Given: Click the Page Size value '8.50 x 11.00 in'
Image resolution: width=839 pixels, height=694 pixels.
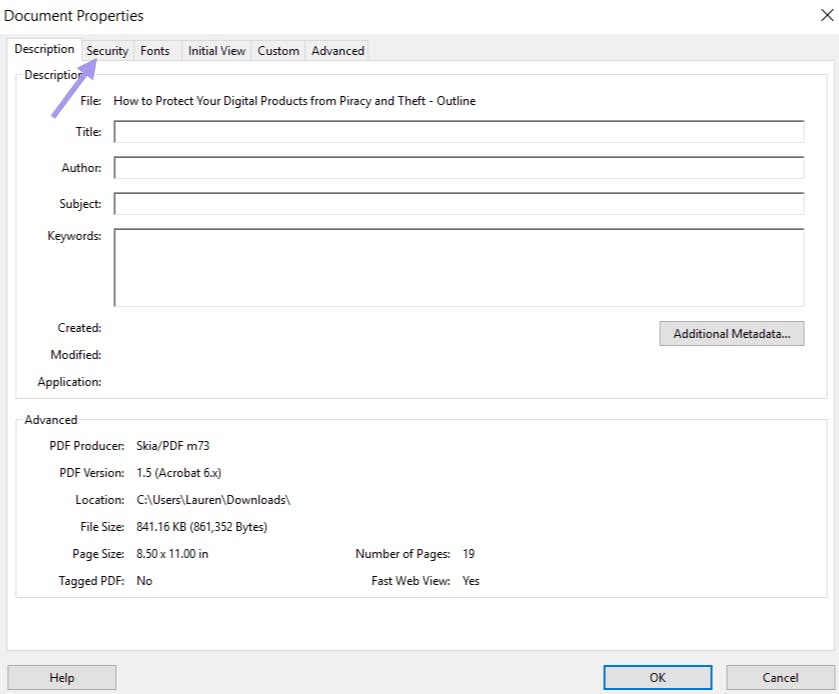Looking at the screenshot, I should tap(172, 553).
